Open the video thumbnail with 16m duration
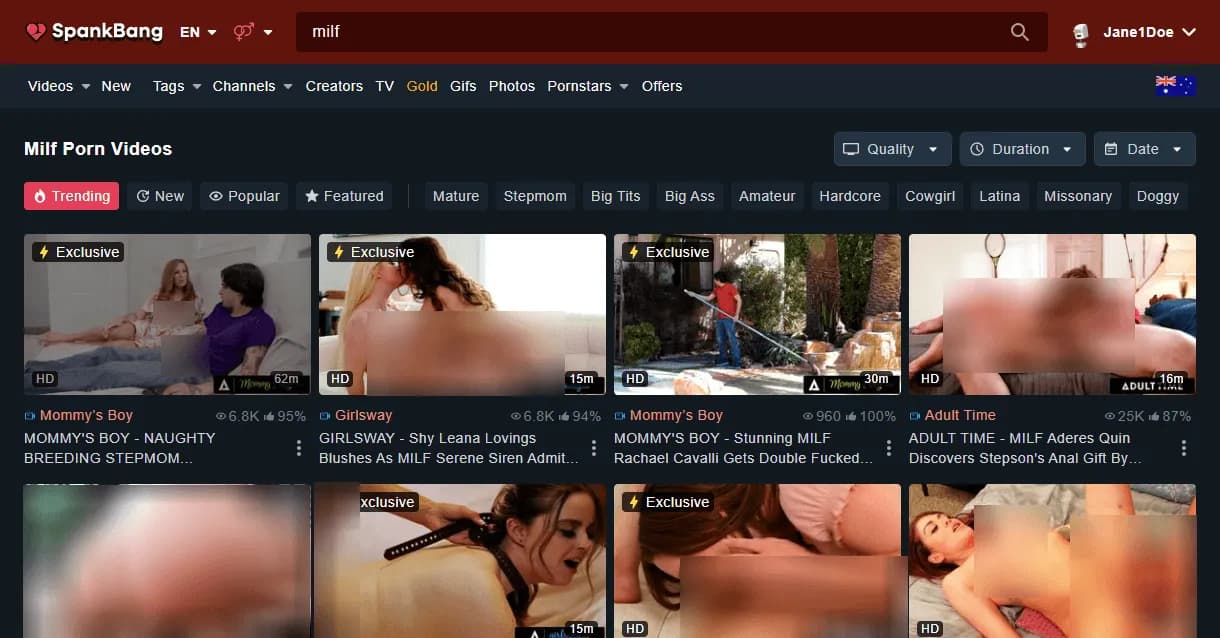This screenshot has width=1220, height=638. [1052, 314]
